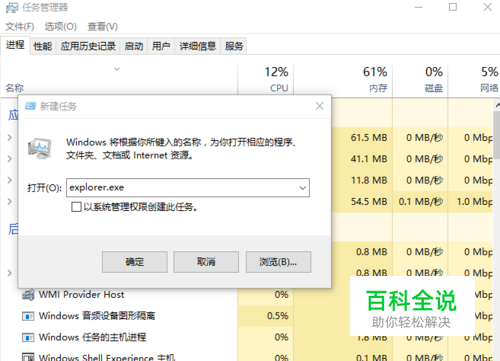This screenshot has width=500, height=361.
Task: Sort by the 0% 磁盘 column header
Action: tap(420, 80)
